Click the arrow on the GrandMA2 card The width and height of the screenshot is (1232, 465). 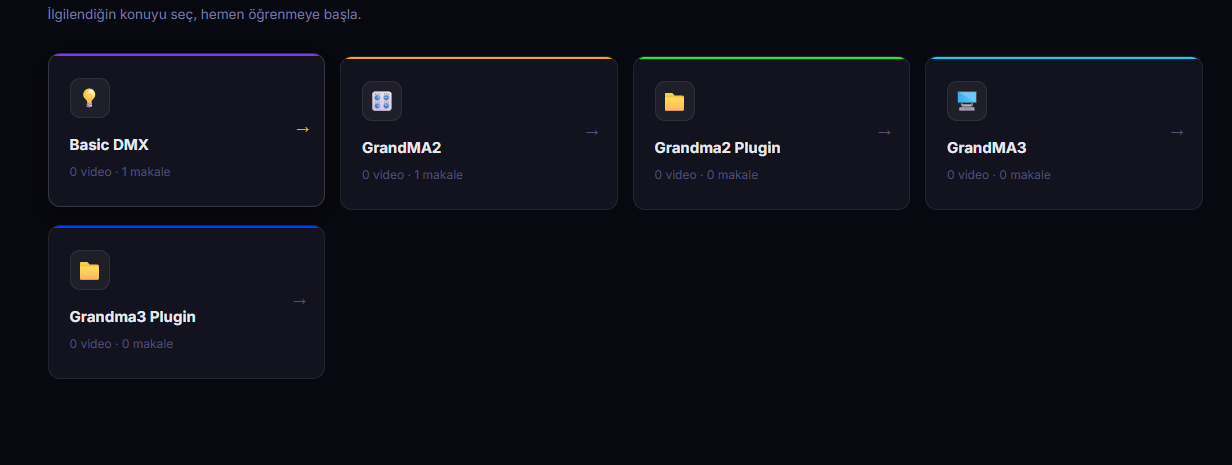click(x=592, y=132)
